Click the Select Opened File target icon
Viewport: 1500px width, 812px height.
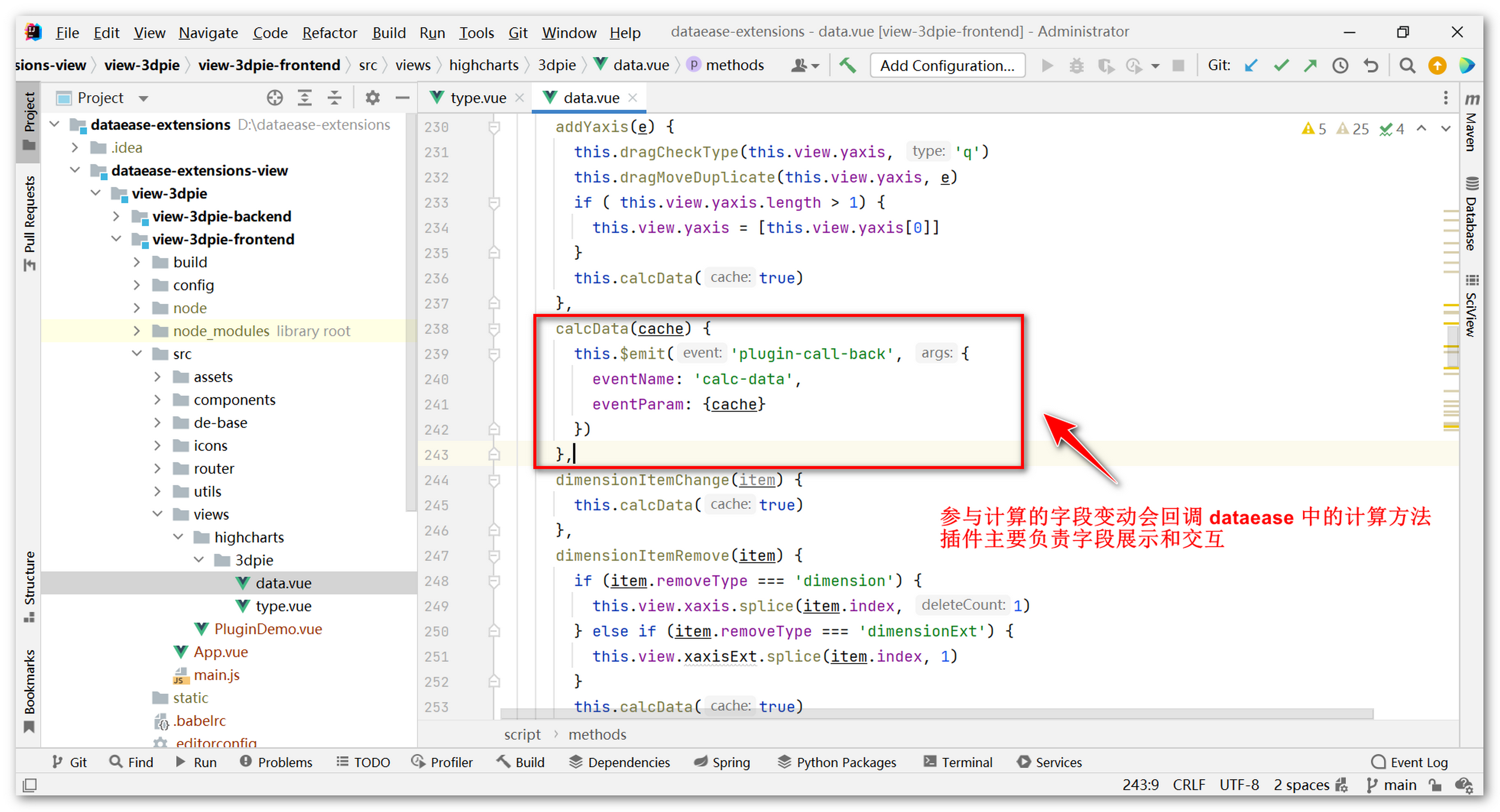click(275, 98)
